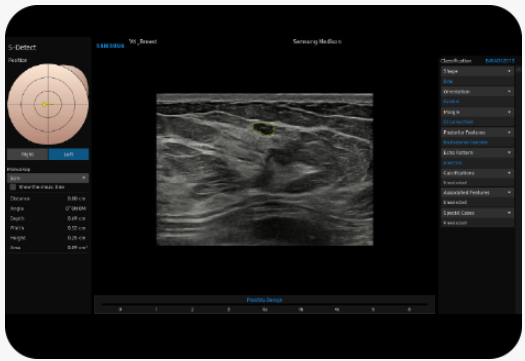Open the Margin dropdown
525x361 pixels.
477,112
